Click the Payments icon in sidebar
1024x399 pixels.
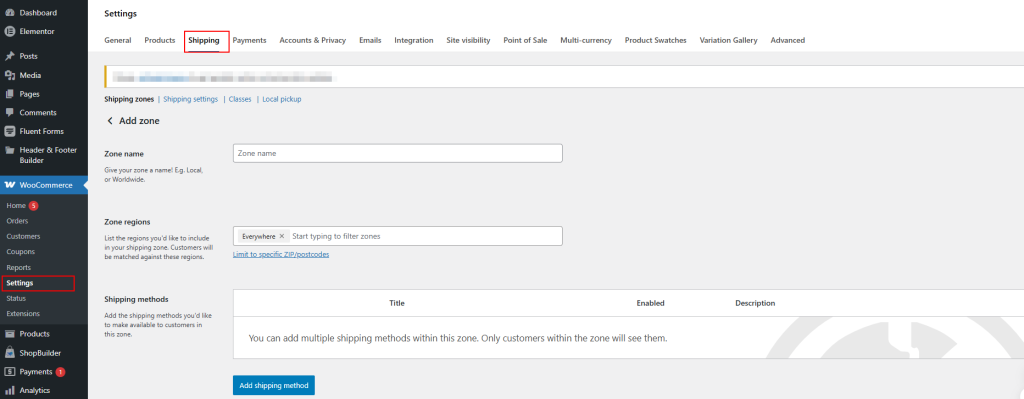point(10,372)
